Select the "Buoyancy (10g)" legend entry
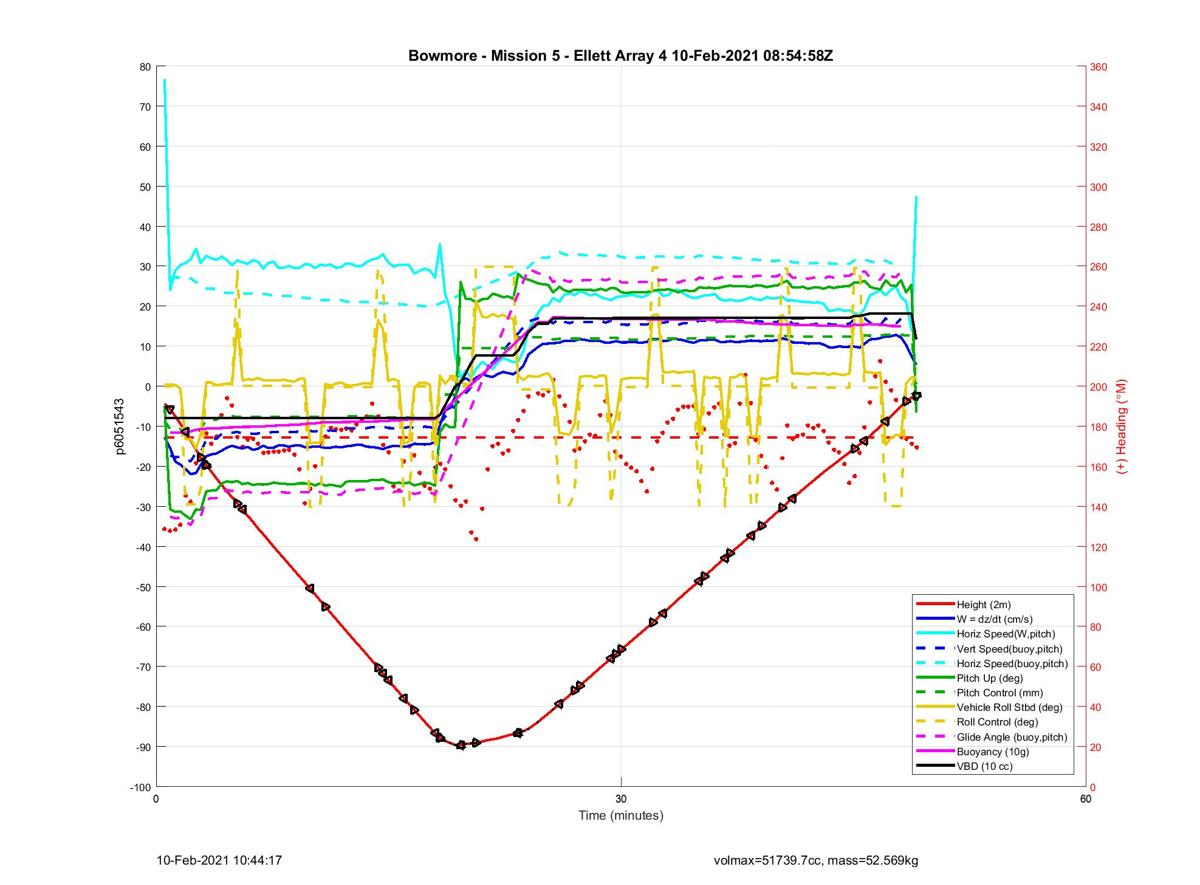The height and width of the screenshot is (885, 1200). click(993, 751)
